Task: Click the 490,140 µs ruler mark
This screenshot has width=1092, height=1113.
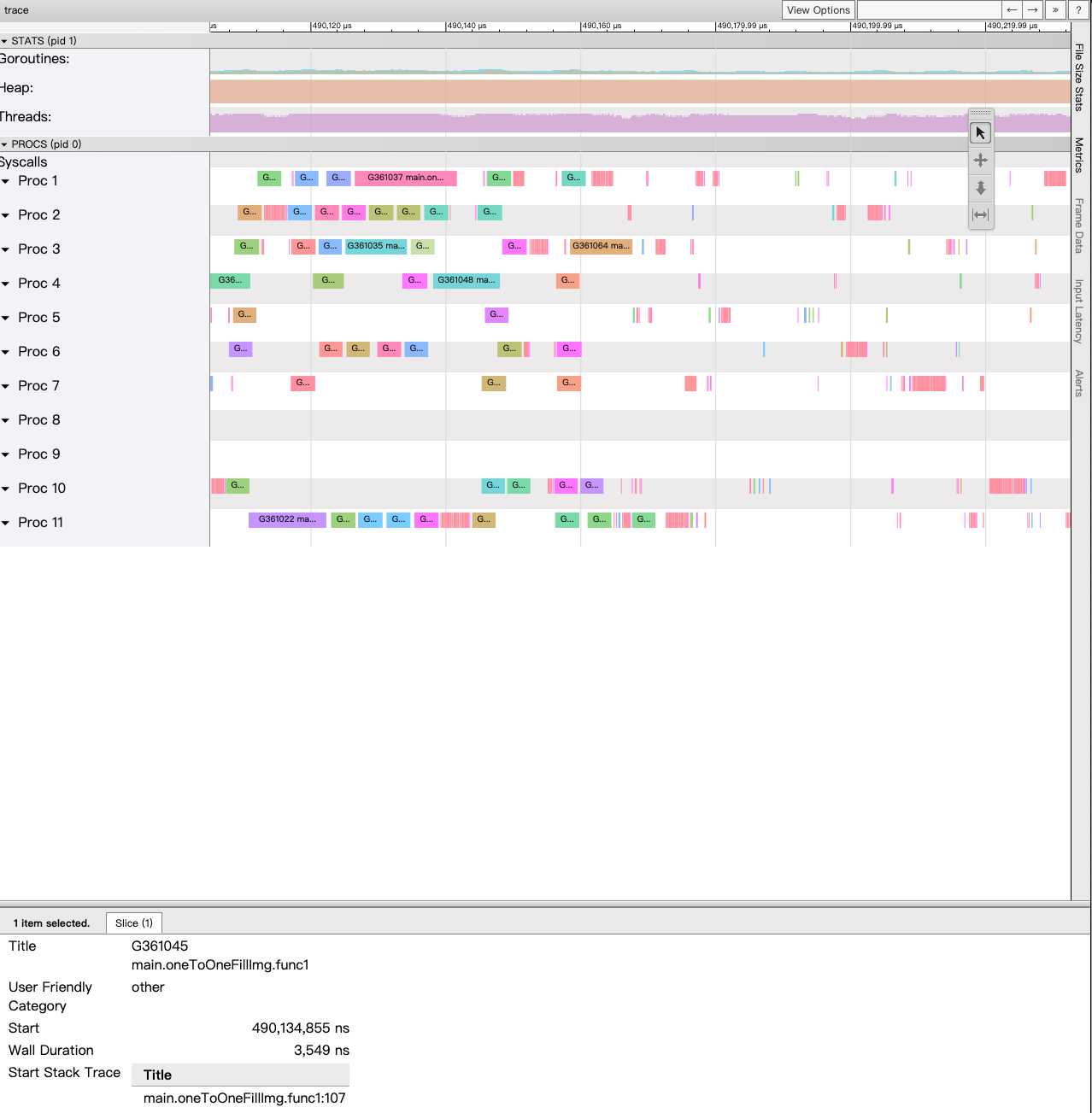Action: [x=467, y=26]
